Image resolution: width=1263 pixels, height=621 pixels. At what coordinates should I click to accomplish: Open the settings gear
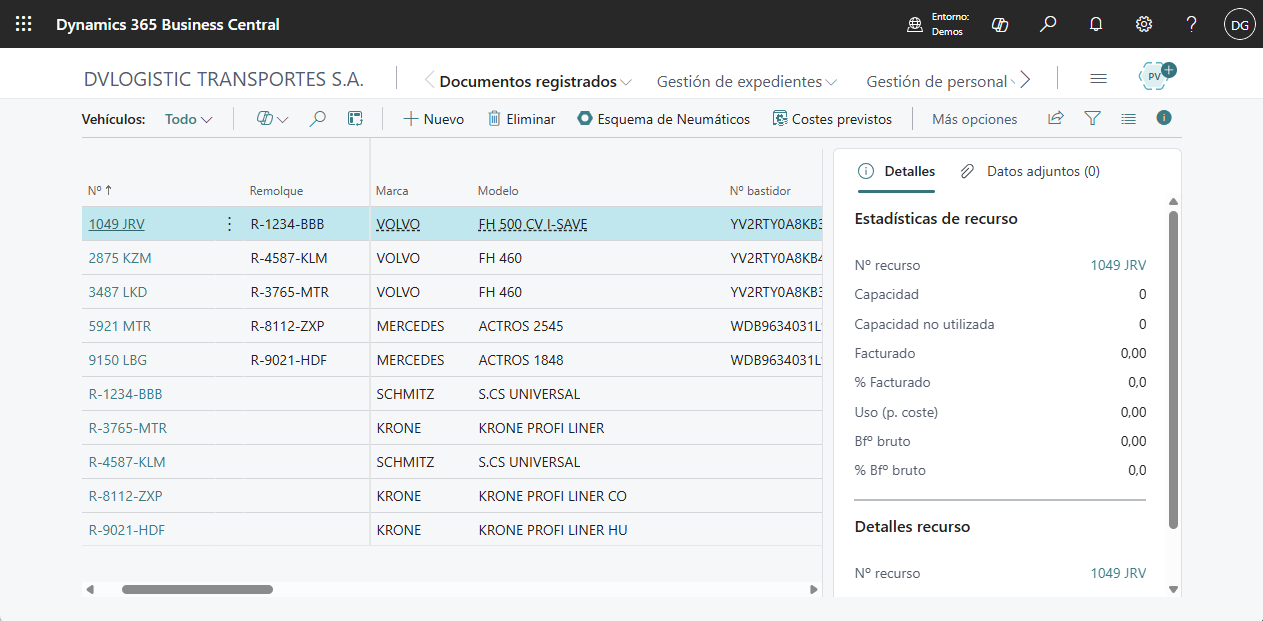pyautogui.click(x=1144, y=24)
